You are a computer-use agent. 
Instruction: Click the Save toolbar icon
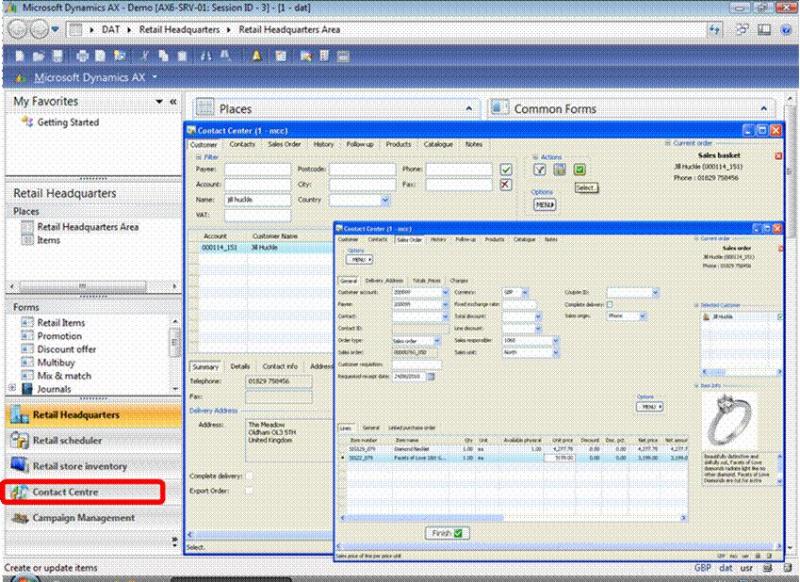tap(58, 56)
